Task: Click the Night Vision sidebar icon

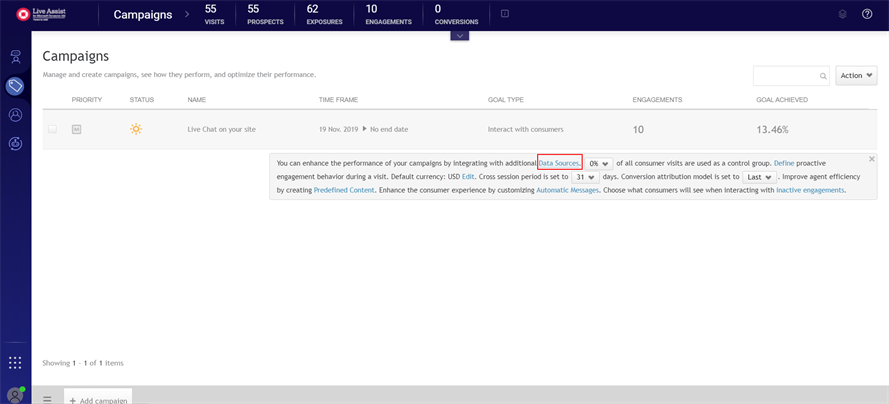Action: tap(15, 144)
